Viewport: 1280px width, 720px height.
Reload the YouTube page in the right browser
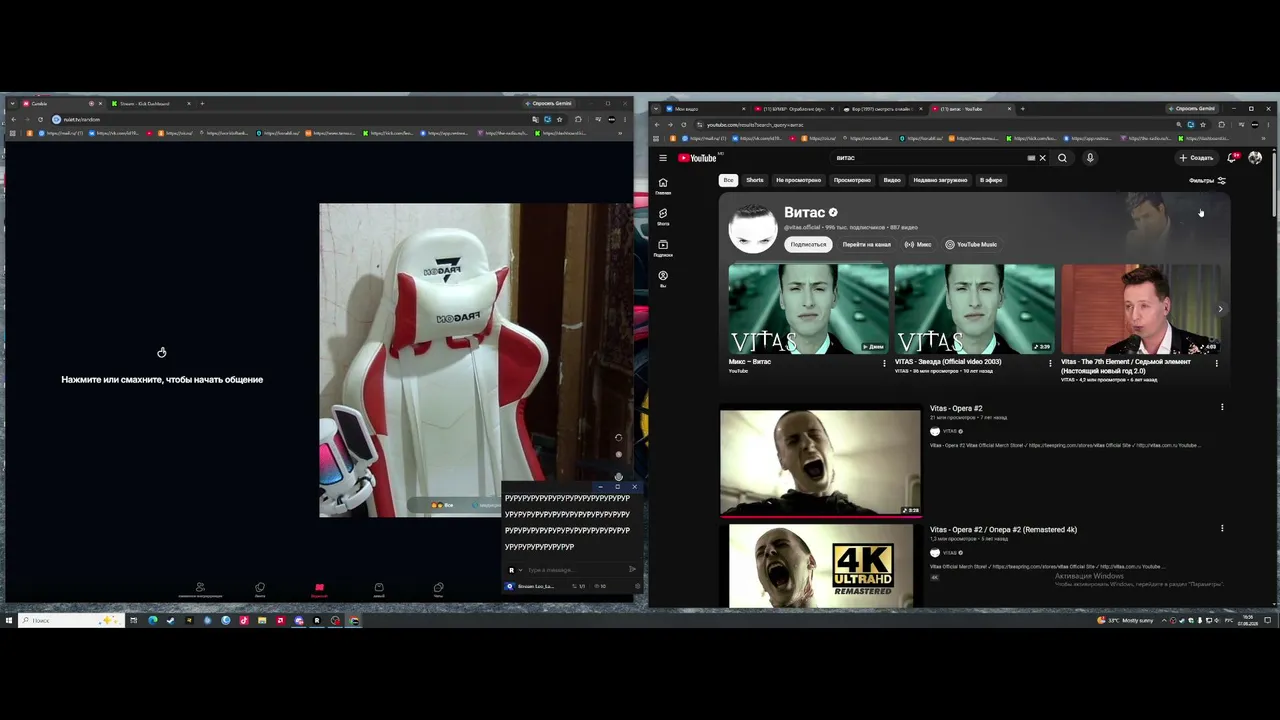(x=684, y=125)
